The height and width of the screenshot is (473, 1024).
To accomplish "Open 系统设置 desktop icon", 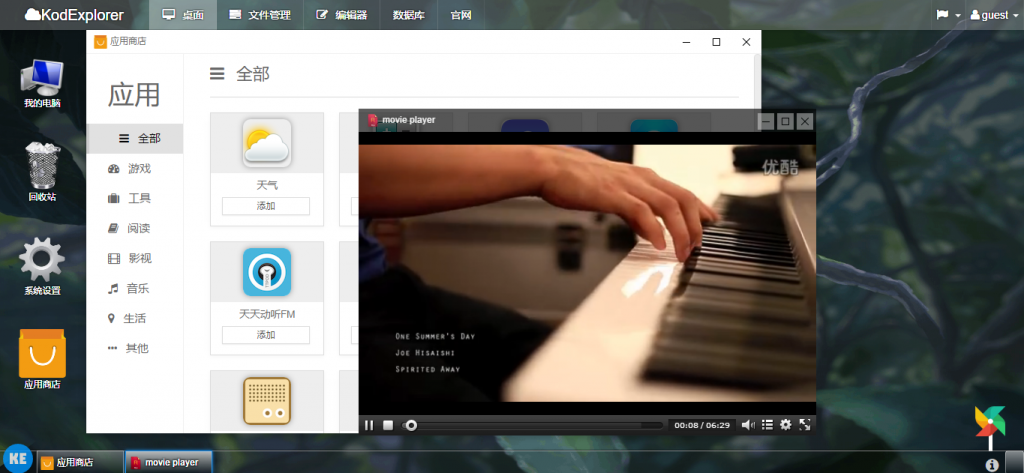I will (42, 266).
